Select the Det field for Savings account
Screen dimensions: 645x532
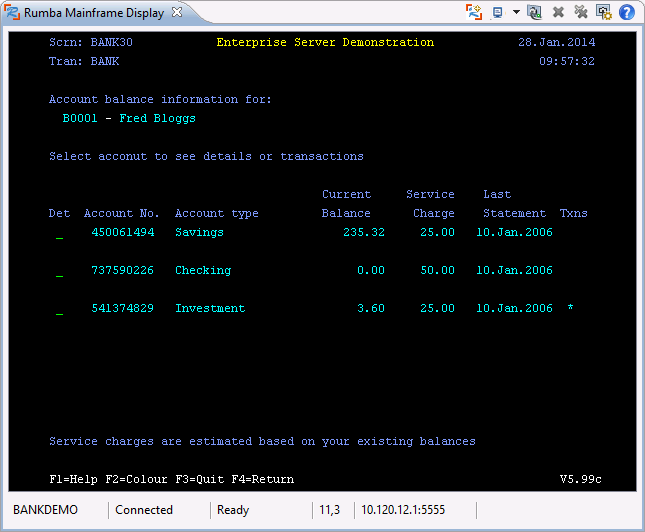pos(59,235)
